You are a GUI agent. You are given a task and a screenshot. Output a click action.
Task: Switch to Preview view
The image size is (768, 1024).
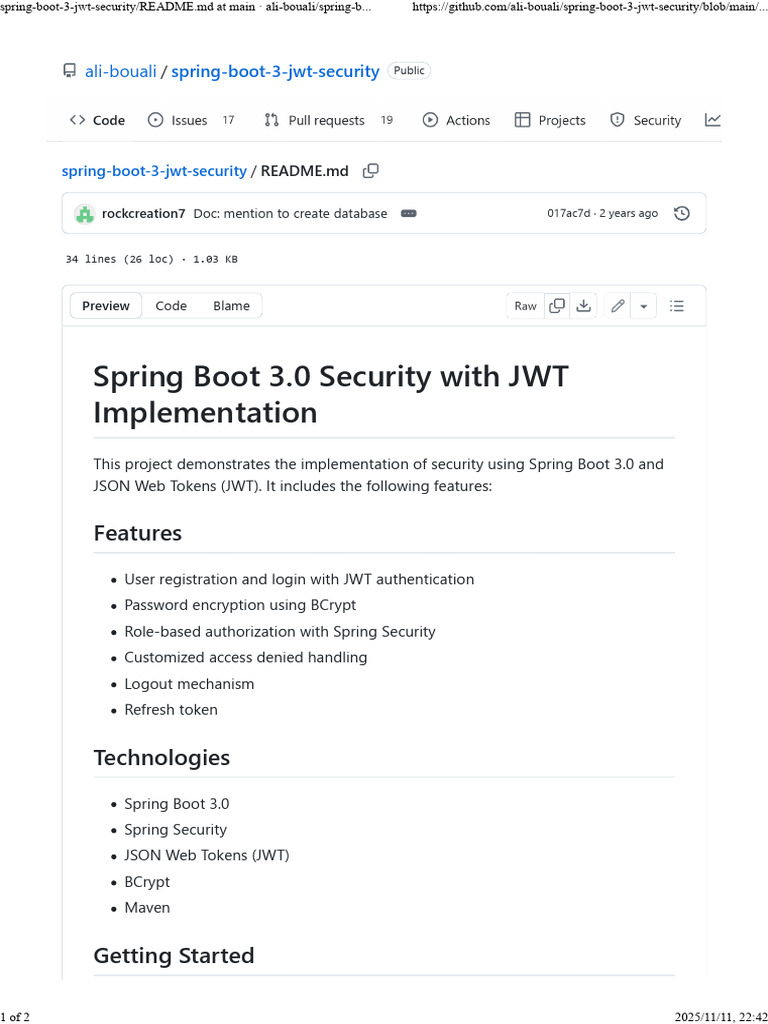click(106, 306)
